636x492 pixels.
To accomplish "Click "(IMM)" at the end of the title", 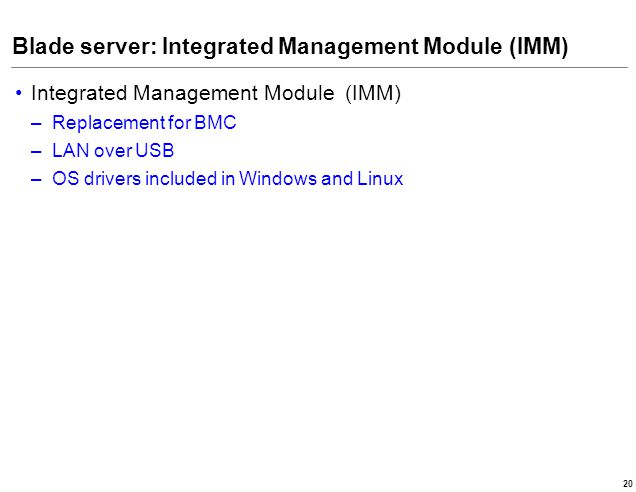I will point(539,46).
